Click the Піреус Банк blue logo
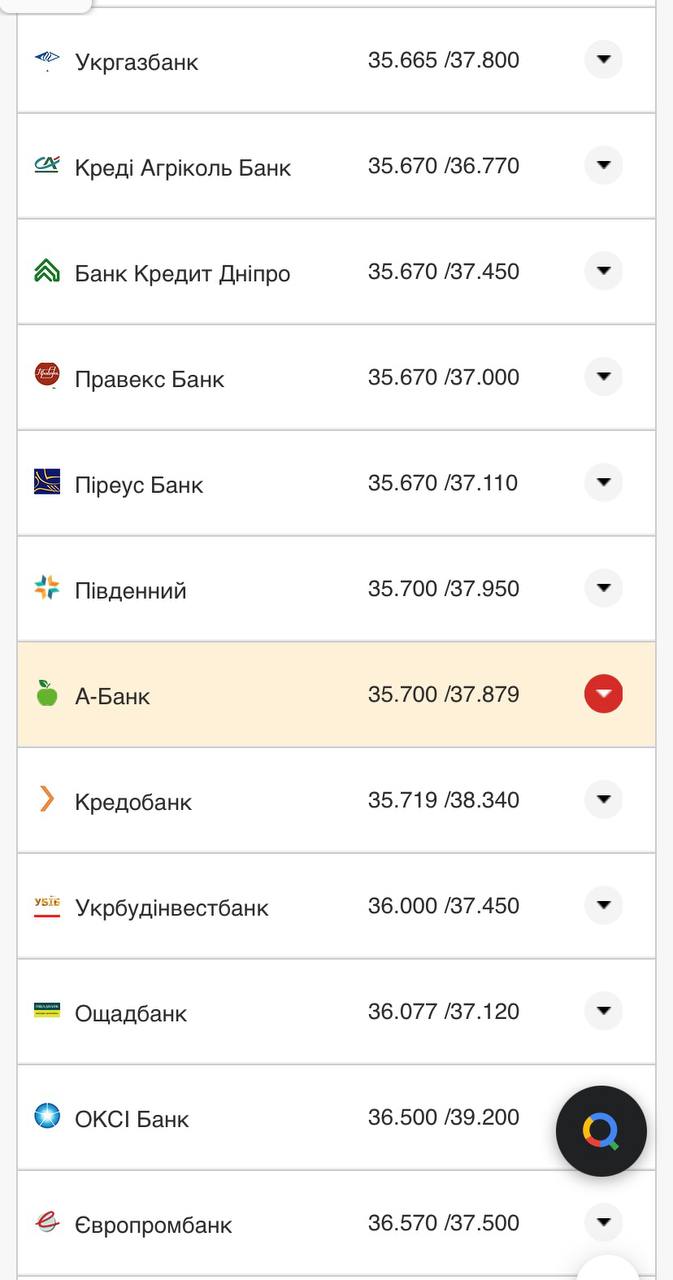 (47, 483)
